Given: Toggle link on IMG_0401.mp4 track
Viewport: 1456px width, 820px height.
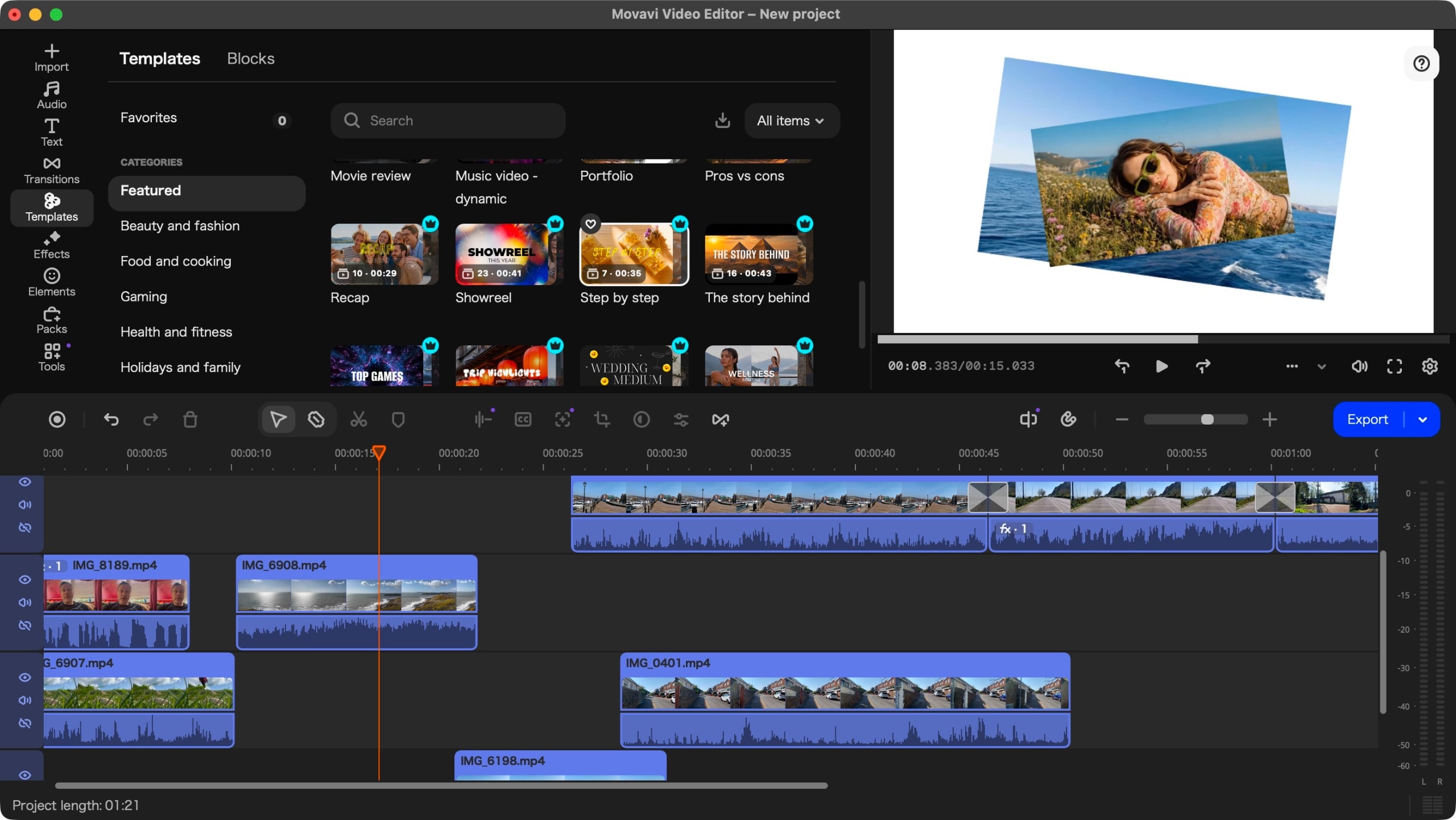Looking at the screenshot, I should 24,723.
